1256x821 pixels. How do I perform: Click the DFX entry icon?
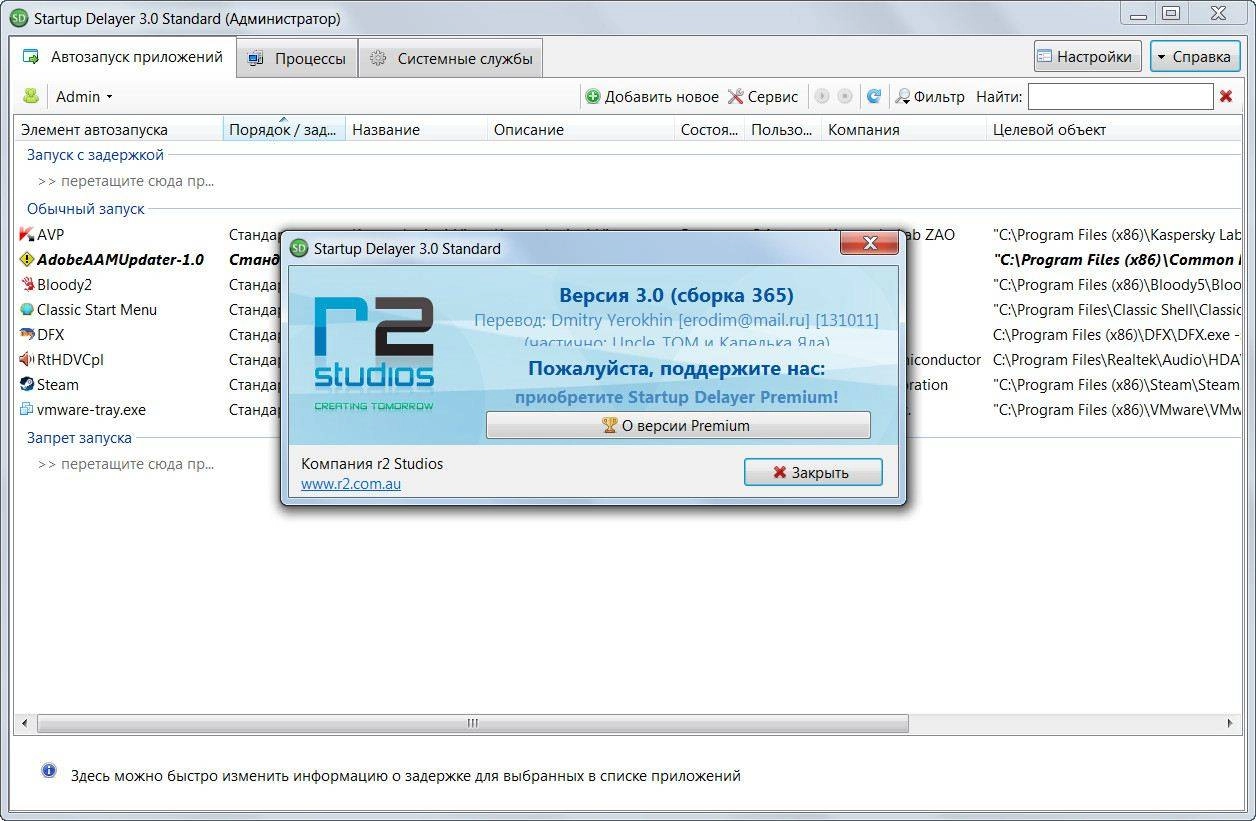27,335
